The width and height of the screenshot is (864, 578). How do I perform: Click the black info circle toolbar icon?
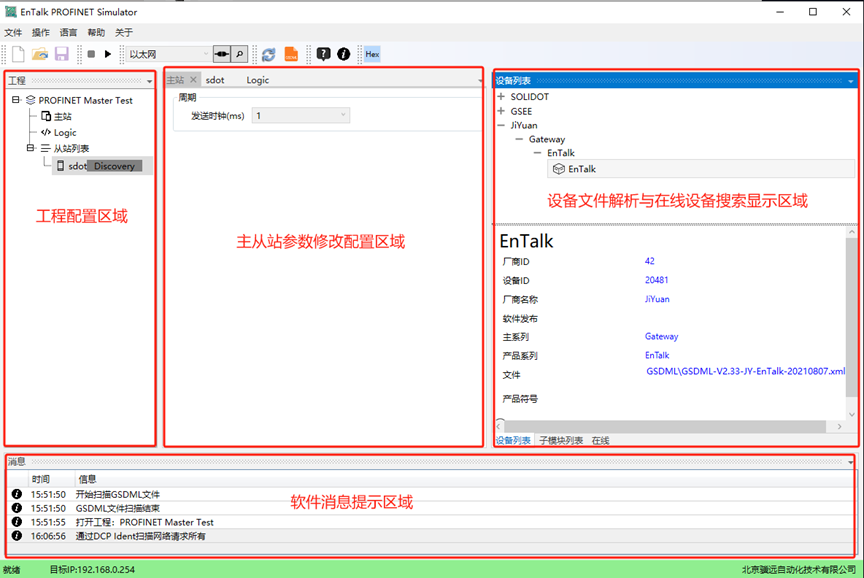click(343, 54)
